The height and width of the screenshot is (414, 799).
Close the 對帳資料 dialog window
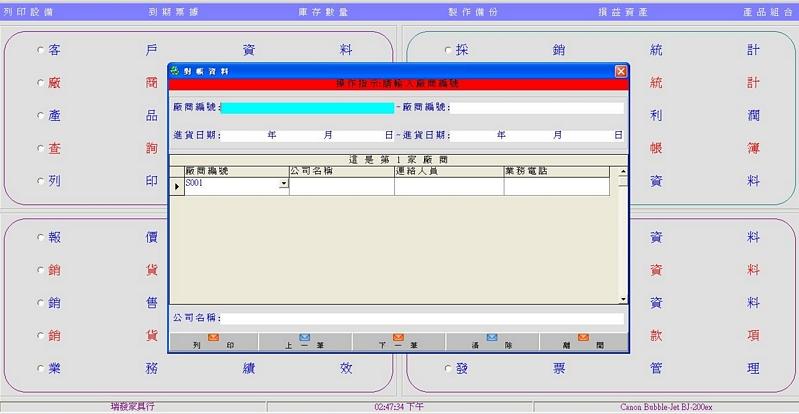pyautogui.click(x=621, y=72)
